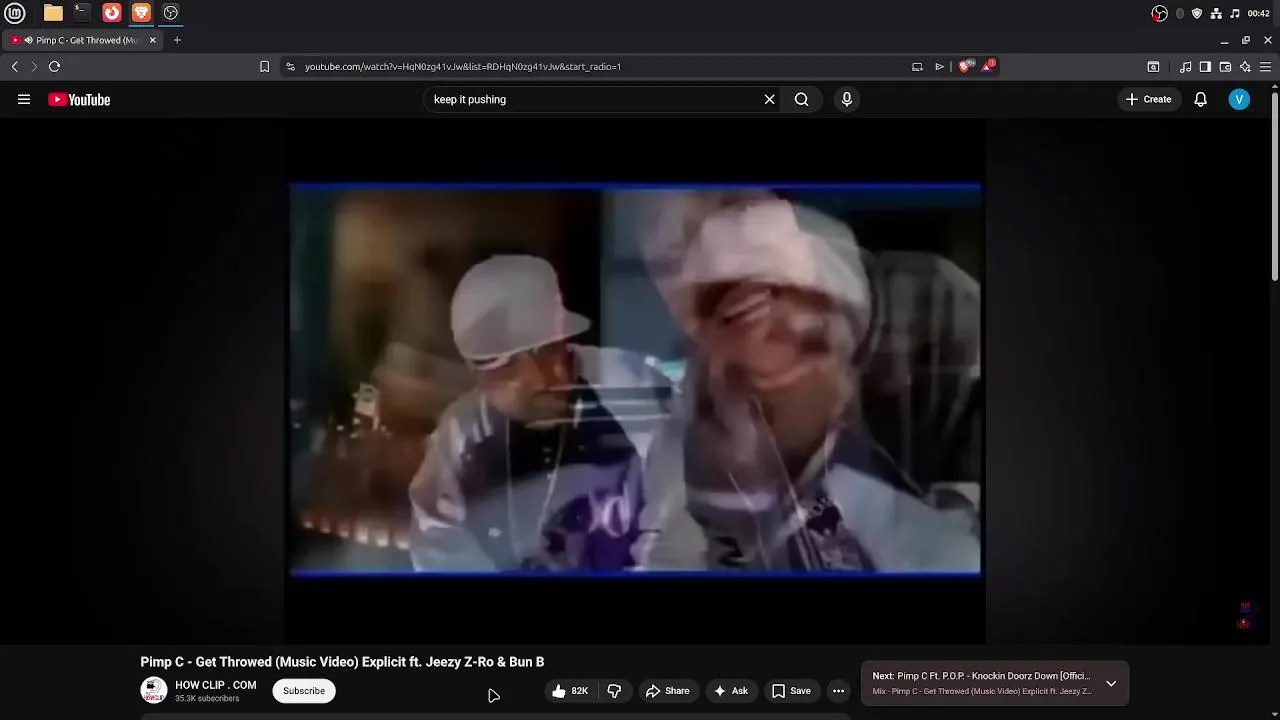This screenshot has width=1280, height=720.
Task: Click 'Next: Pimp C Ft. P.O.P. - Knockin Doorz Down'
Action: click(x=981, y=676)
